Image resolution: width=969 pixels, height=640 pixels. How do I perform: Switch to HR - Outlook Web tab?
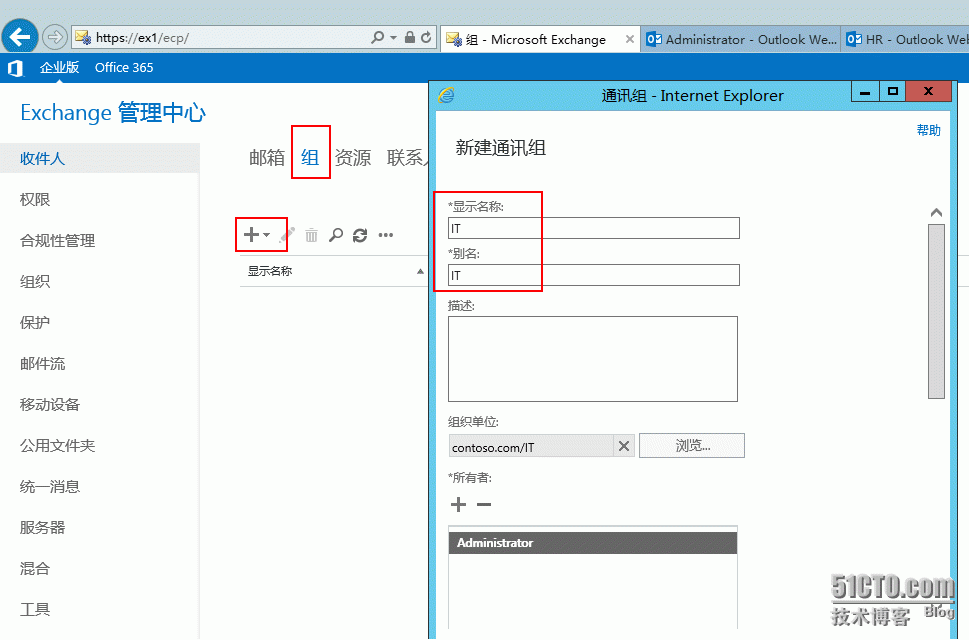(x=906, y=40)
